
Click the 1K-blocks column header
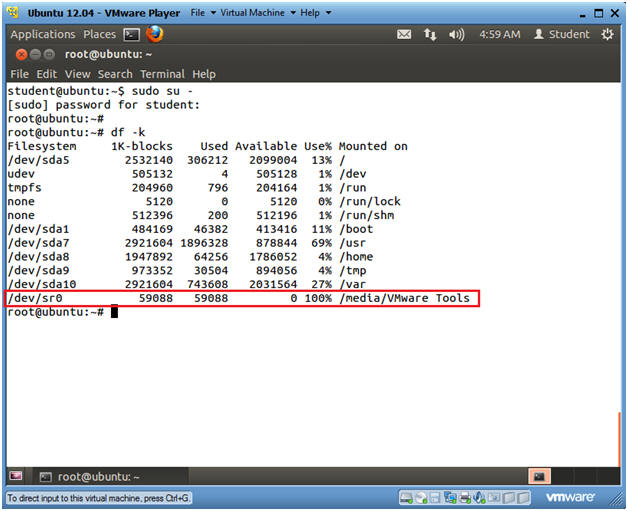[142, 146]
